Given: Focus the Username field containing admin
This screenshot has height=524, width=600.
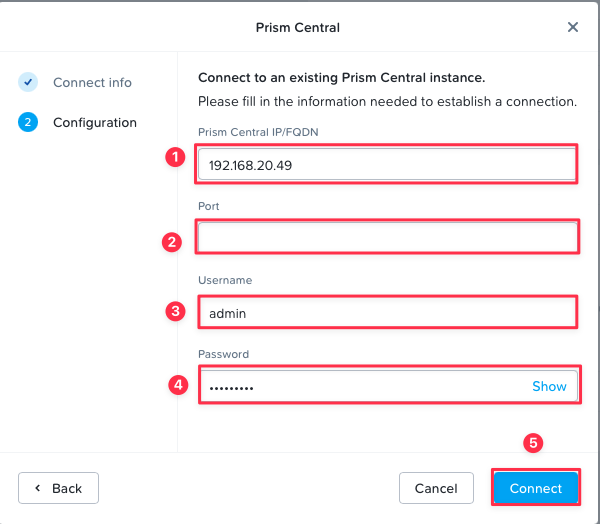Looking at the screenshot, I should pyautogui.click(x=388, y=312).
